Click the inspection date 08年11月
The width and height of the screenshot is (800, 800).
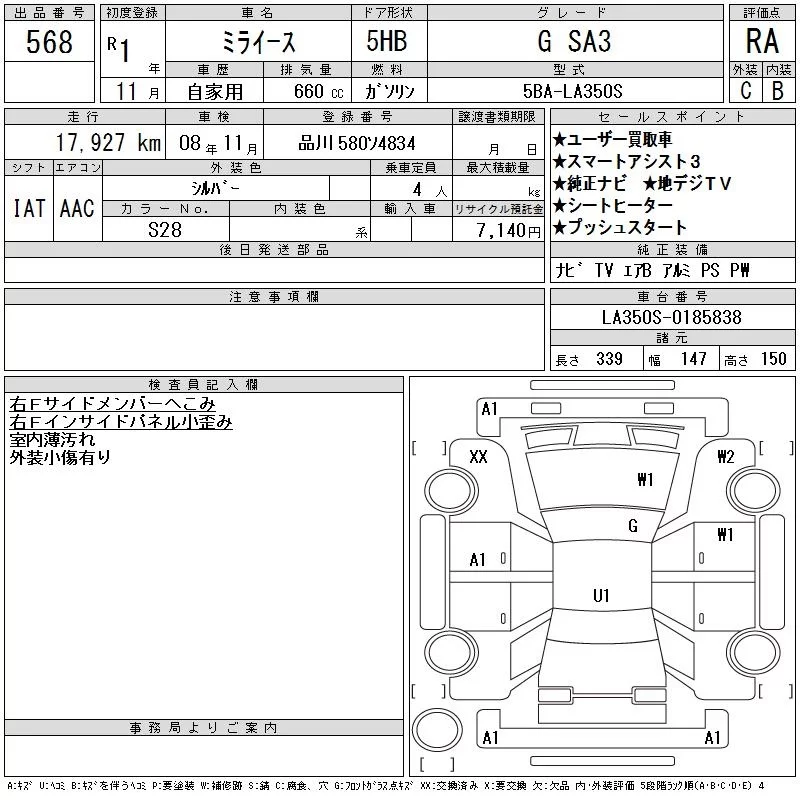tap(218, 143)
